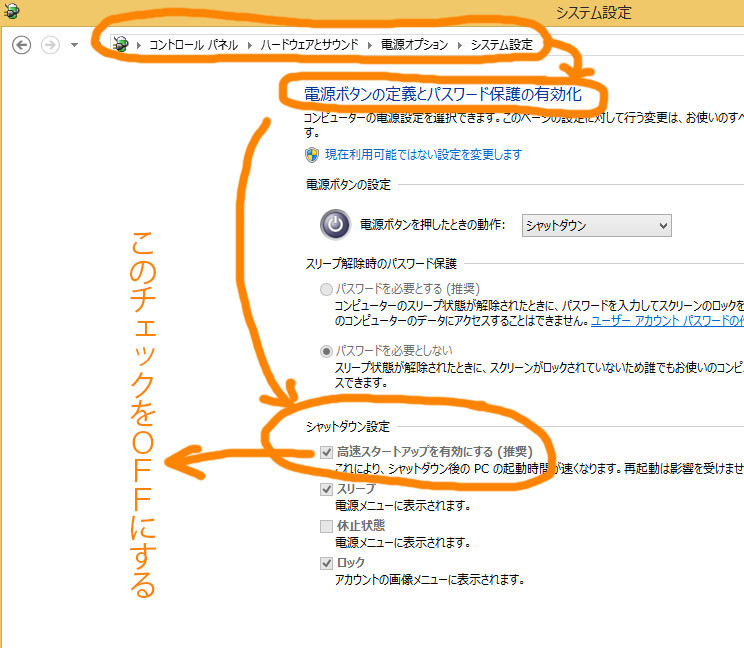Open the シャットダウン power button action dropdown
This screenshot has width=744, height=648.
(x=596, y=225)
